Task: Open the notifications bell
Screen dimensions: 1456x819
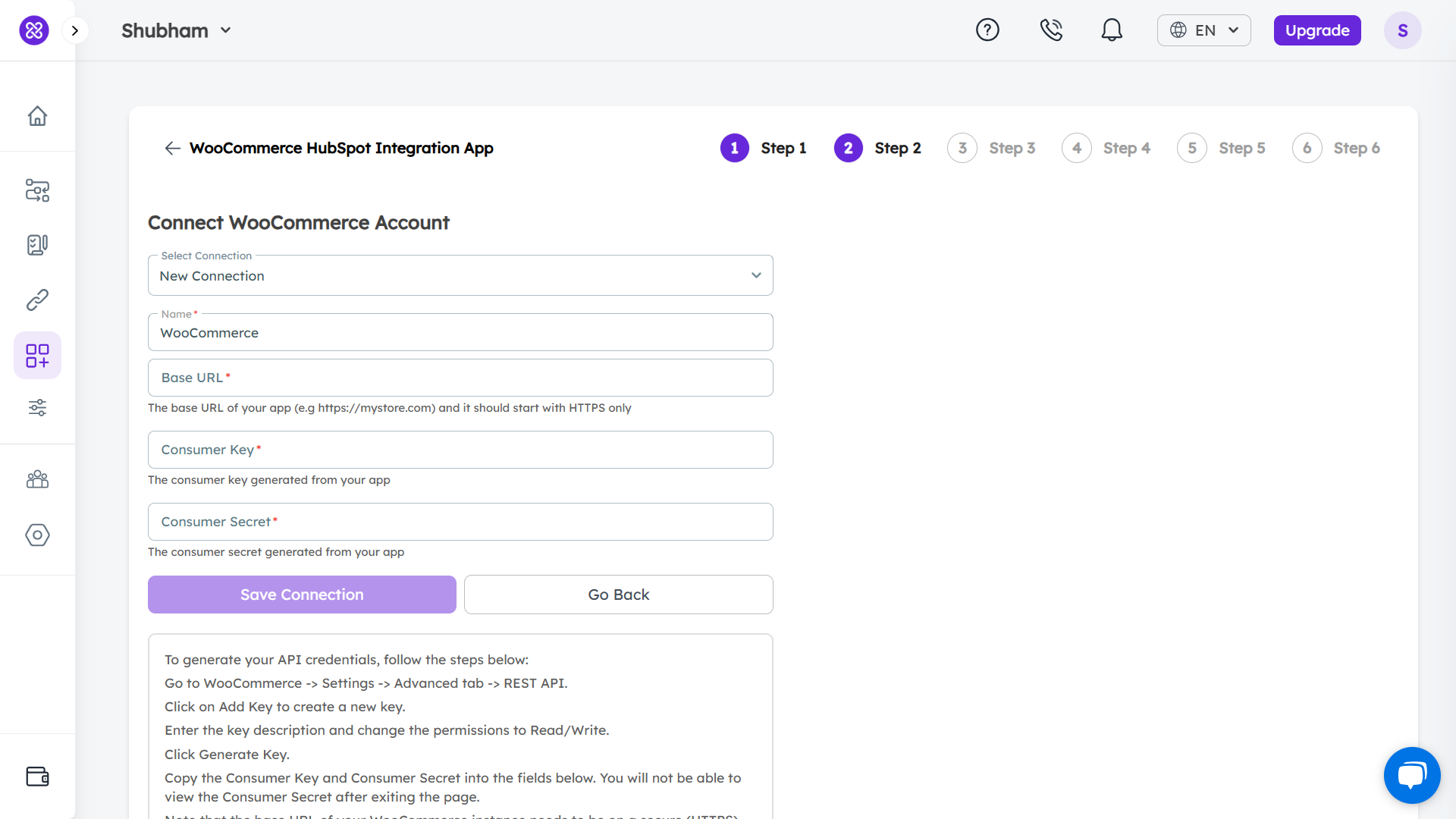Action: click(1112, 30)
